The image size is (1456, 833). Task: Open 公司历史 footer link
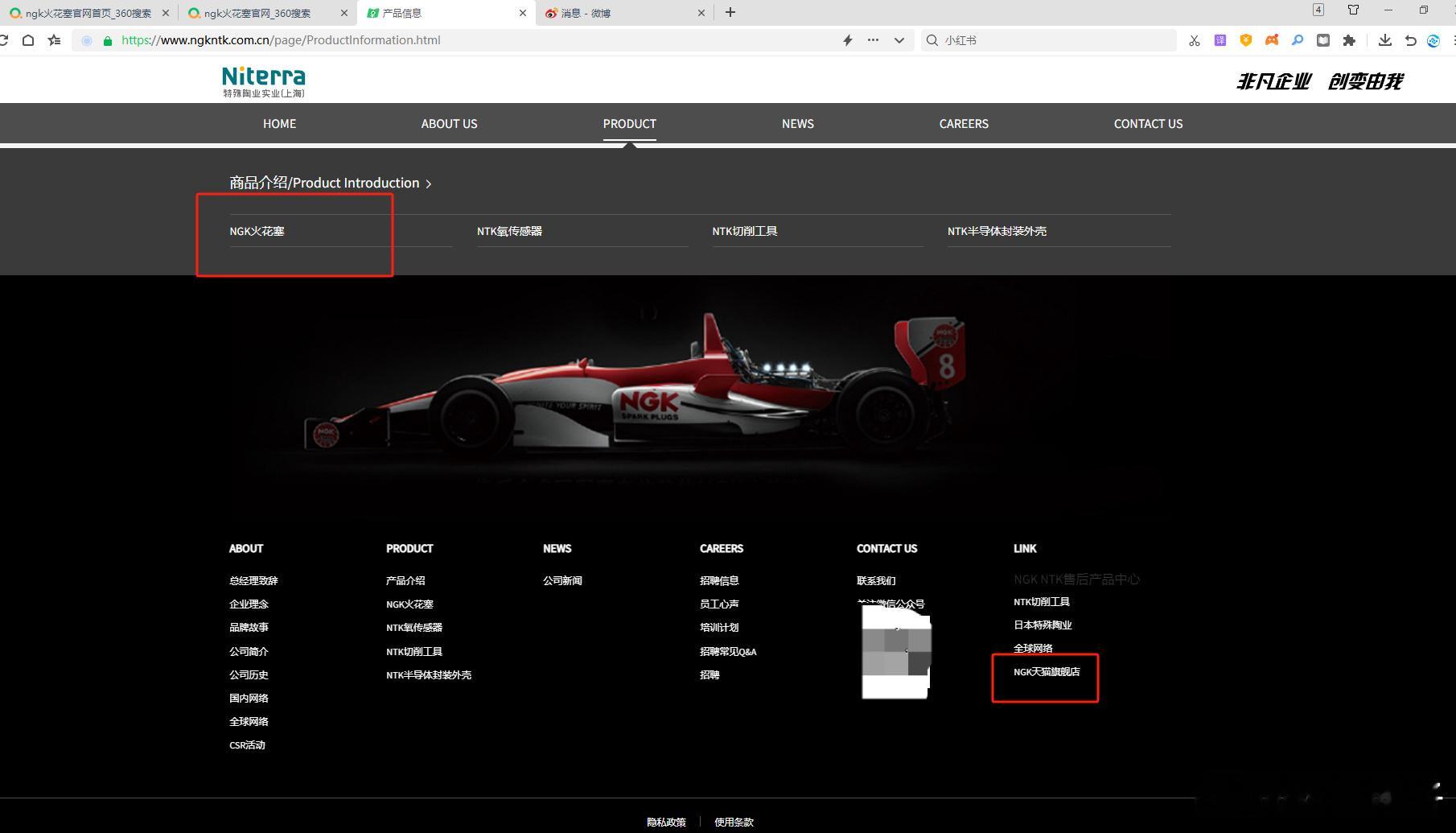[249, 674]
